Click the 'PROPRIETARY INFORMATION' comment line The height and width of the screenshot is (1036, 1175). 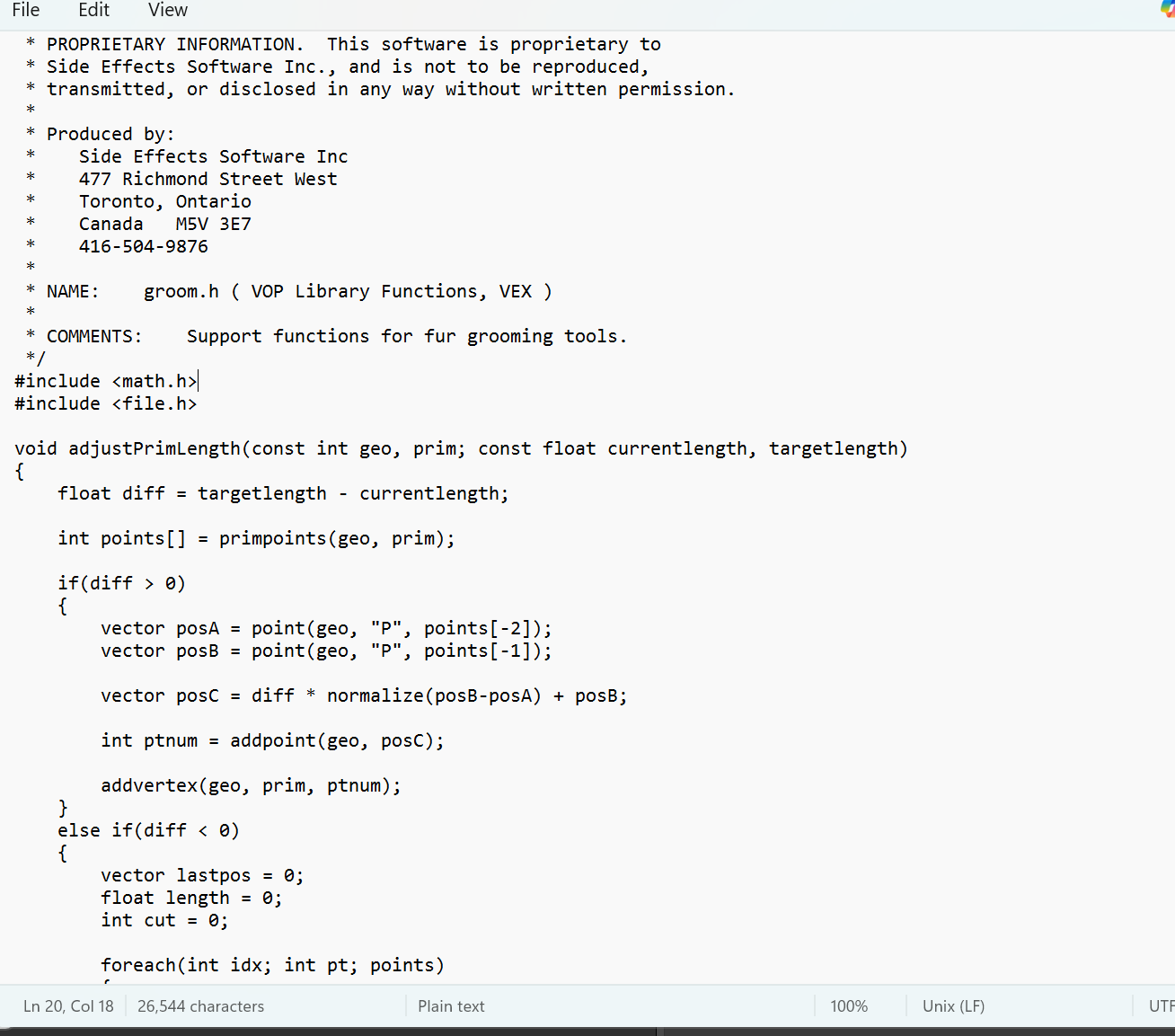point(343,44)
